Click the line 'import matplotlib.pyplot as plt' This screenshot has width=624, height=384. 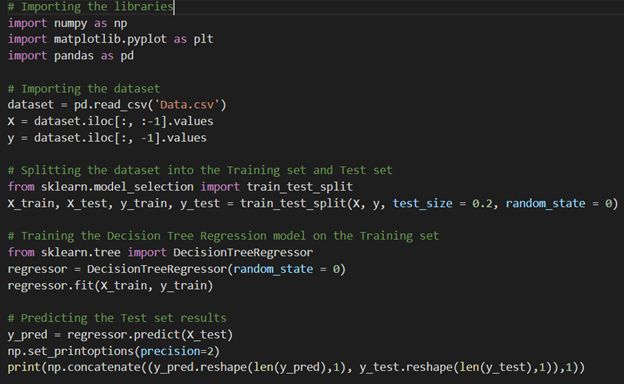[x=111, y=39]
